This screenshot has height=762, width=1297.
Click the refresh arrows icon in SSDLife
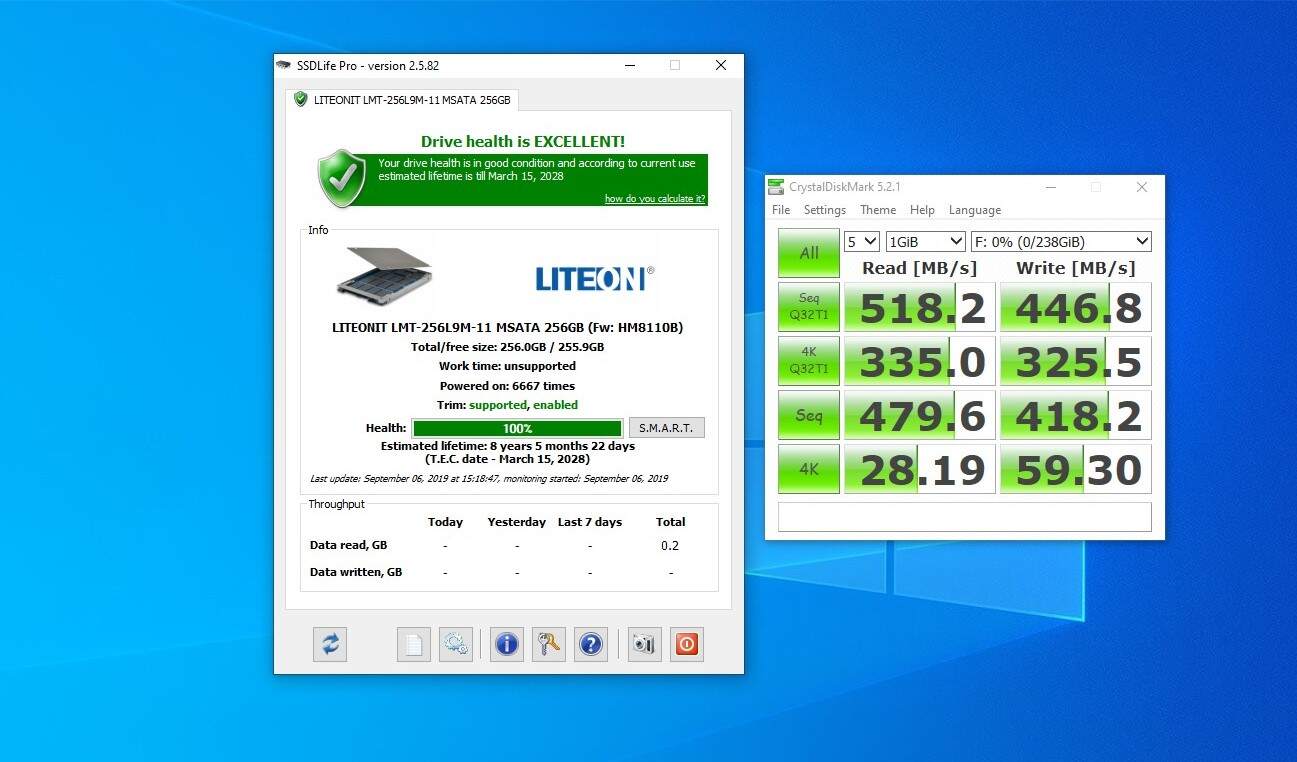(330, 644)
